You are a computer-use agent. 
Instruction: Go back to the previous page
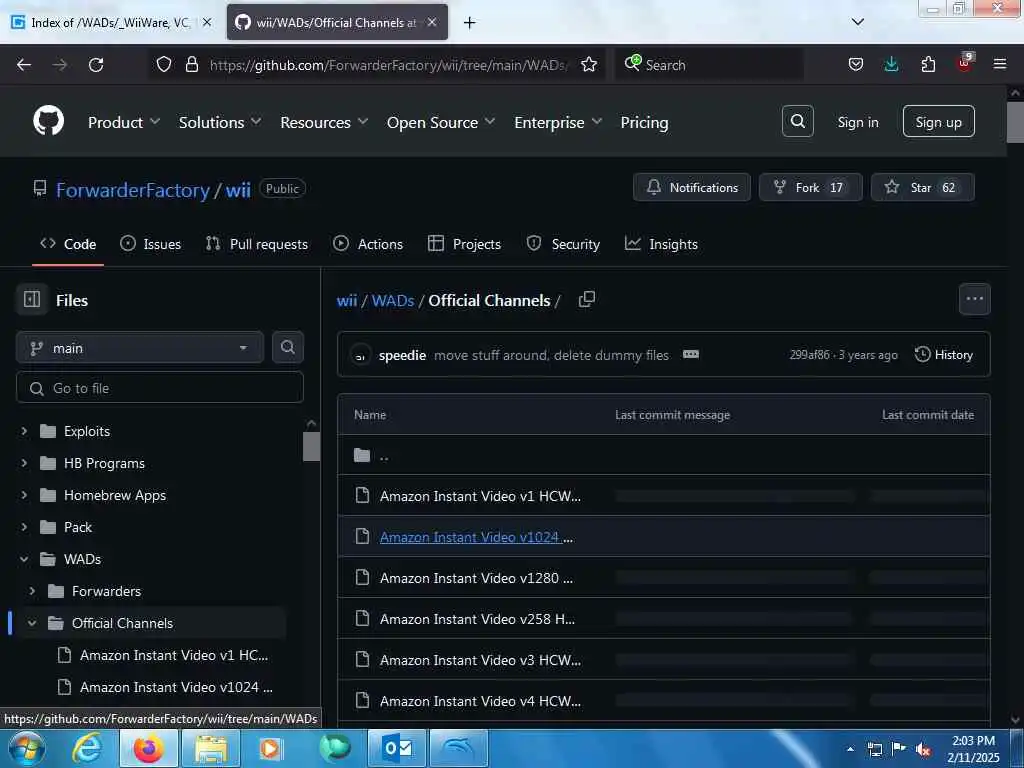click(24, 65)
